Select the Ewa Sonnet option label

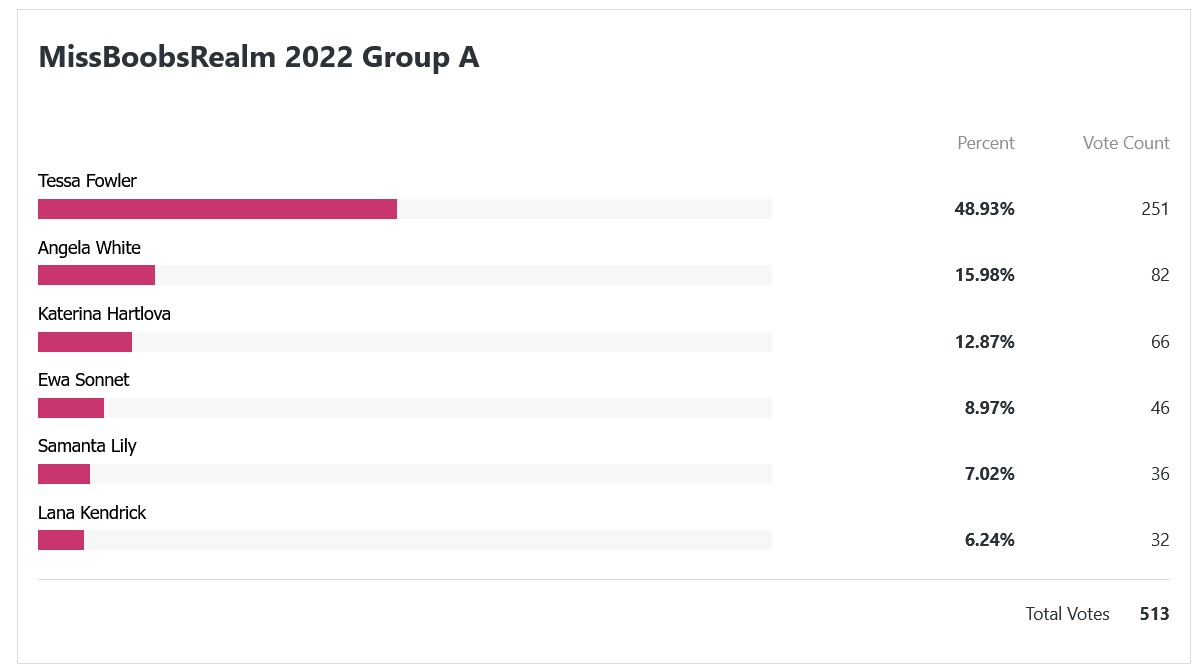(83, 380)
